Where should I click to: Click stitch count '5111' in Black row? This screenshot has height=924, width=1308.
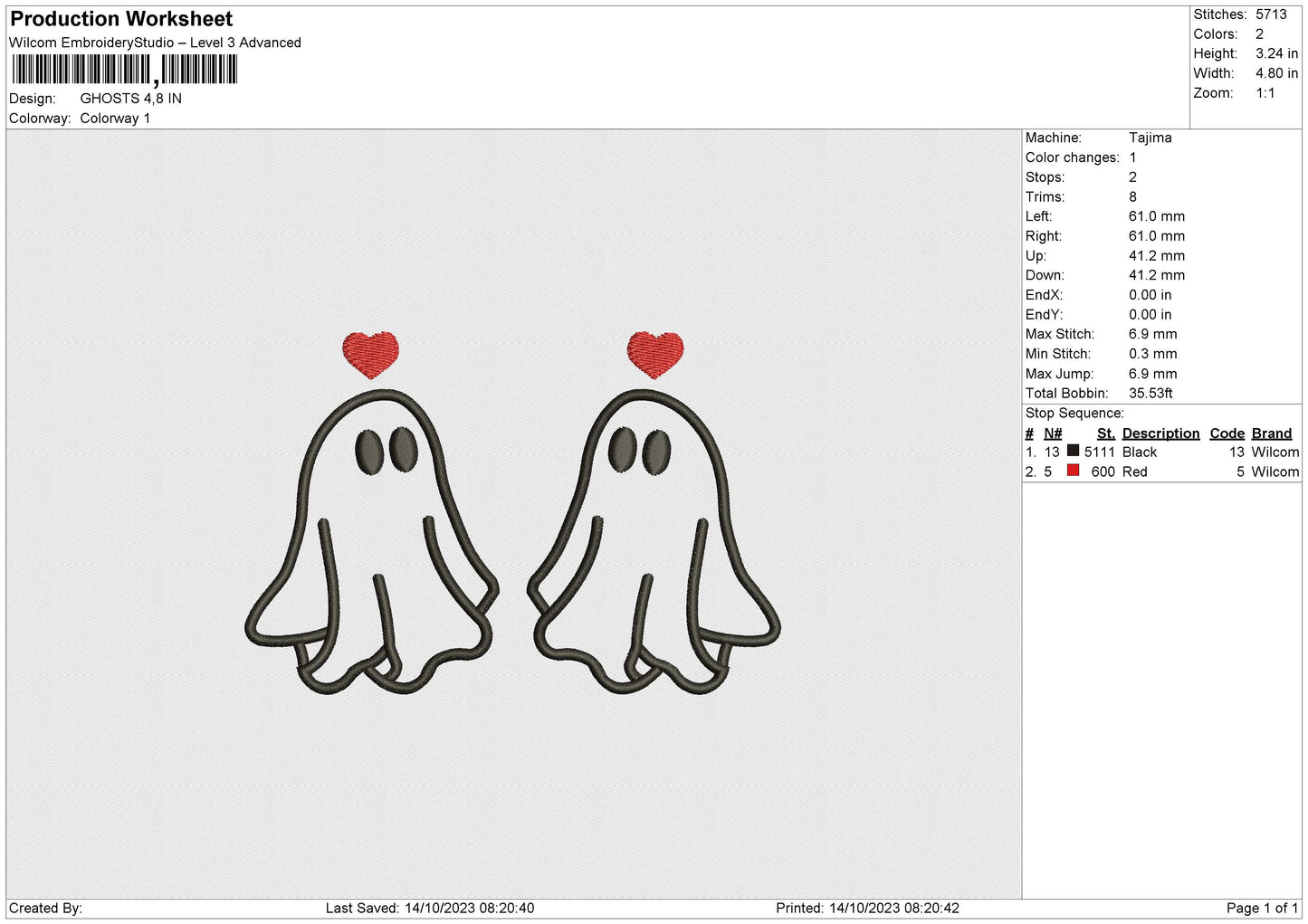tap(1100, 452)
